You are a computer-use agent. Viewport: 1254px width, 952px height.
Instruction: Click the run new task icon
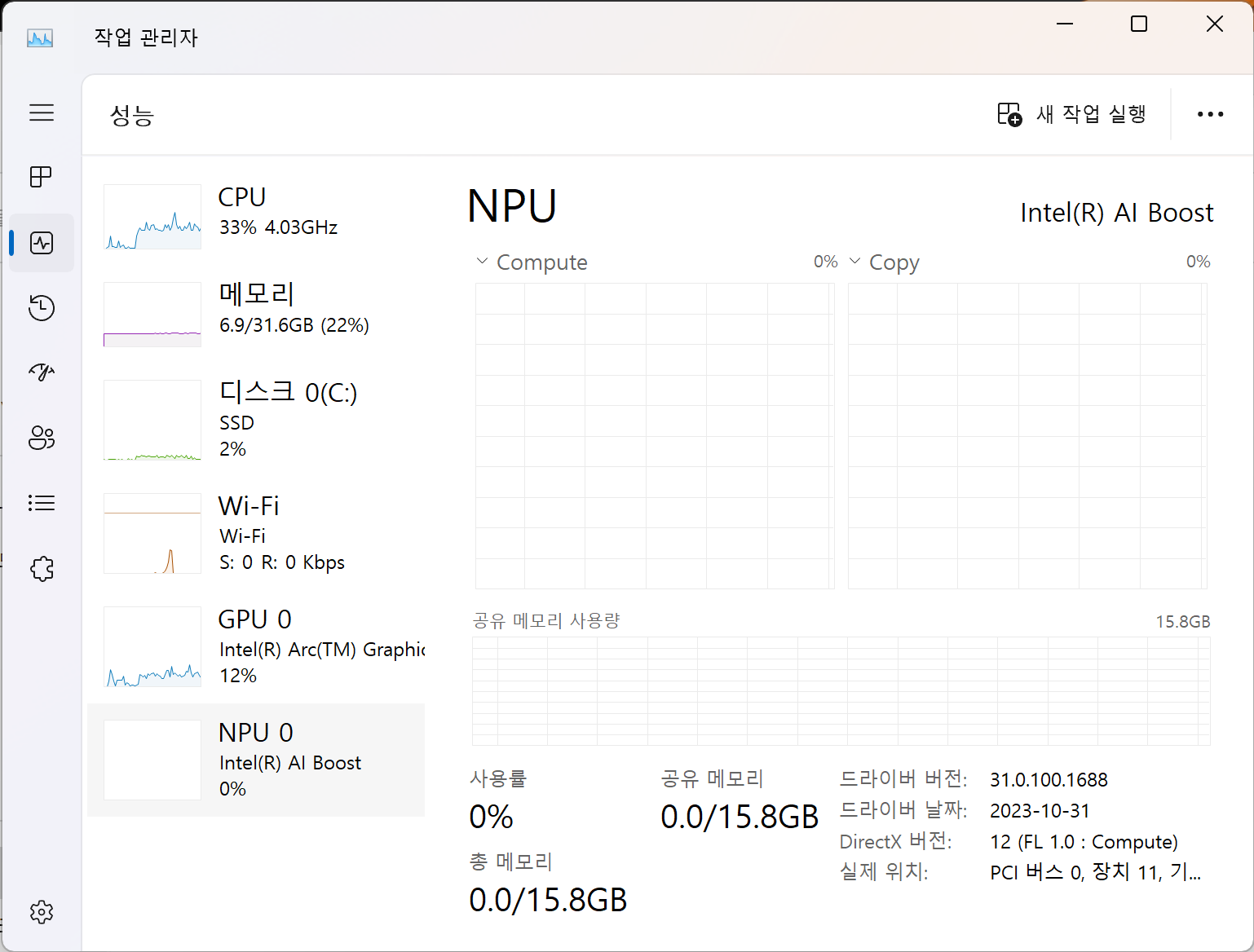pyautogui.click(x=1009, y=114)
